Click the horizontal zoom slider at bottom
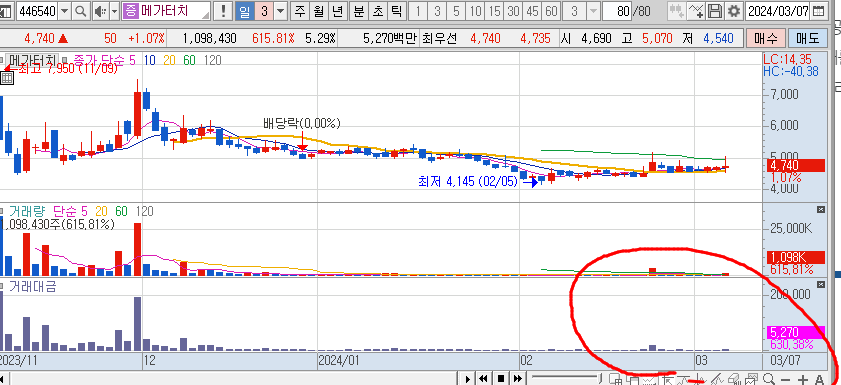 [566, 378]
